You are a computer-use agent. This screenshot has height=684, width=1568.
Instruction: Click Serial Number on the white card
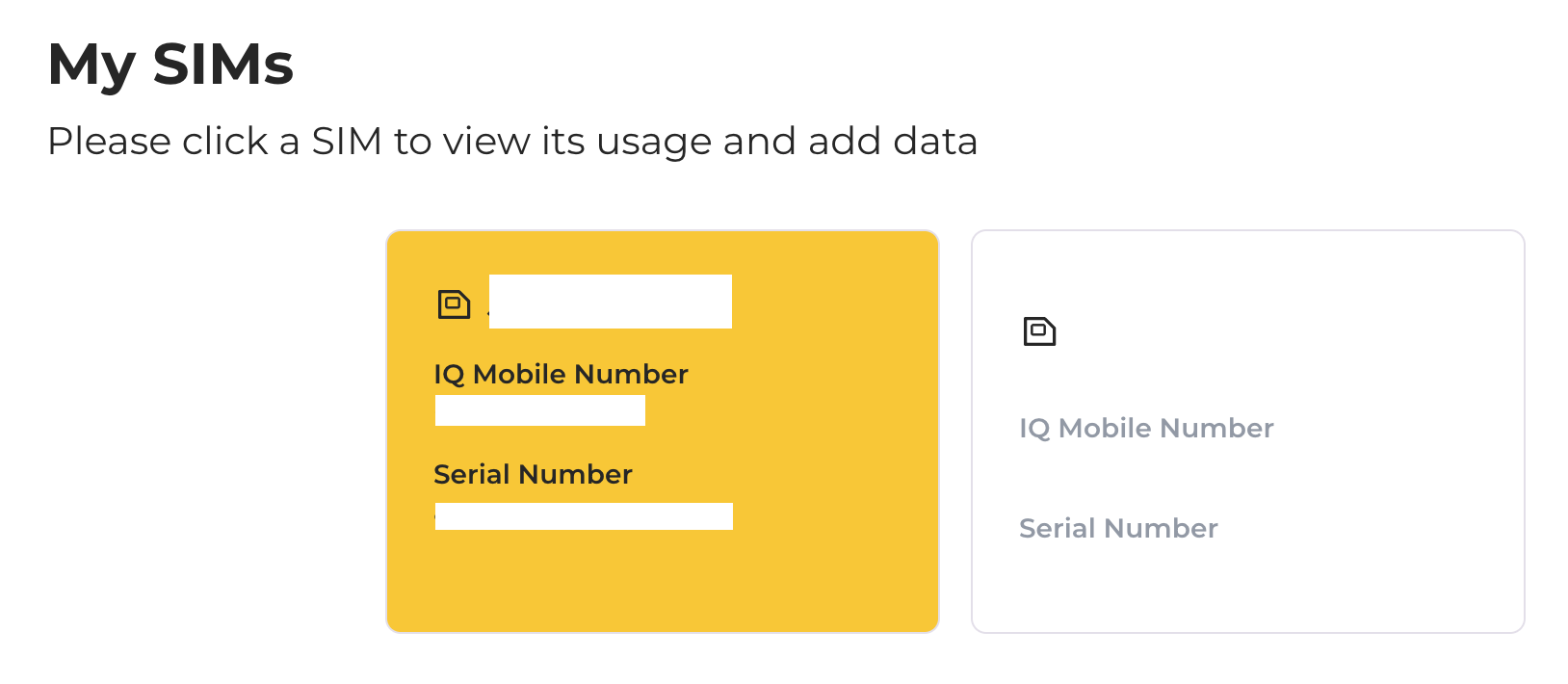[1118, 528]
